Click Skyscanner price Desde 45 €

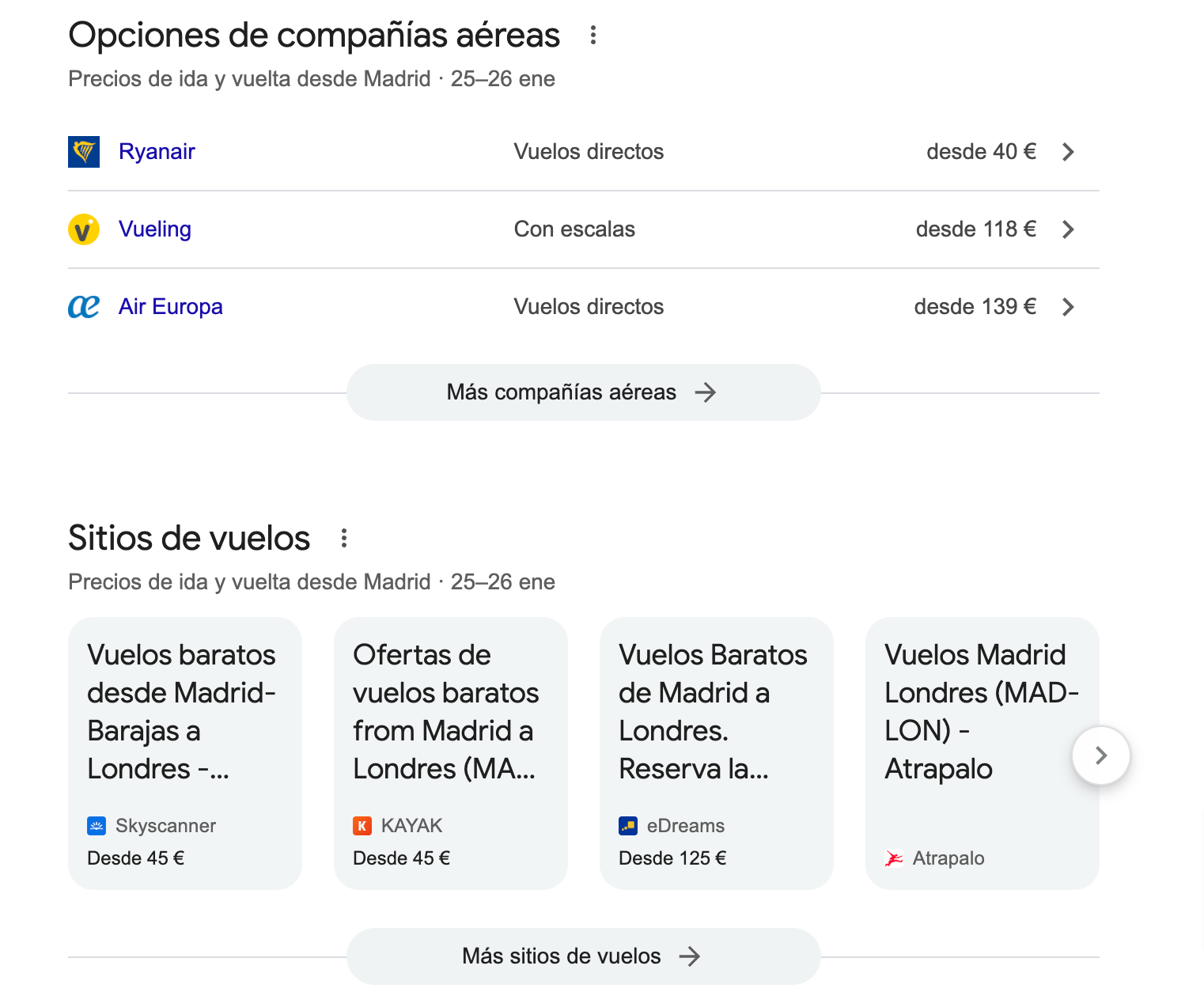coord(135,858)
